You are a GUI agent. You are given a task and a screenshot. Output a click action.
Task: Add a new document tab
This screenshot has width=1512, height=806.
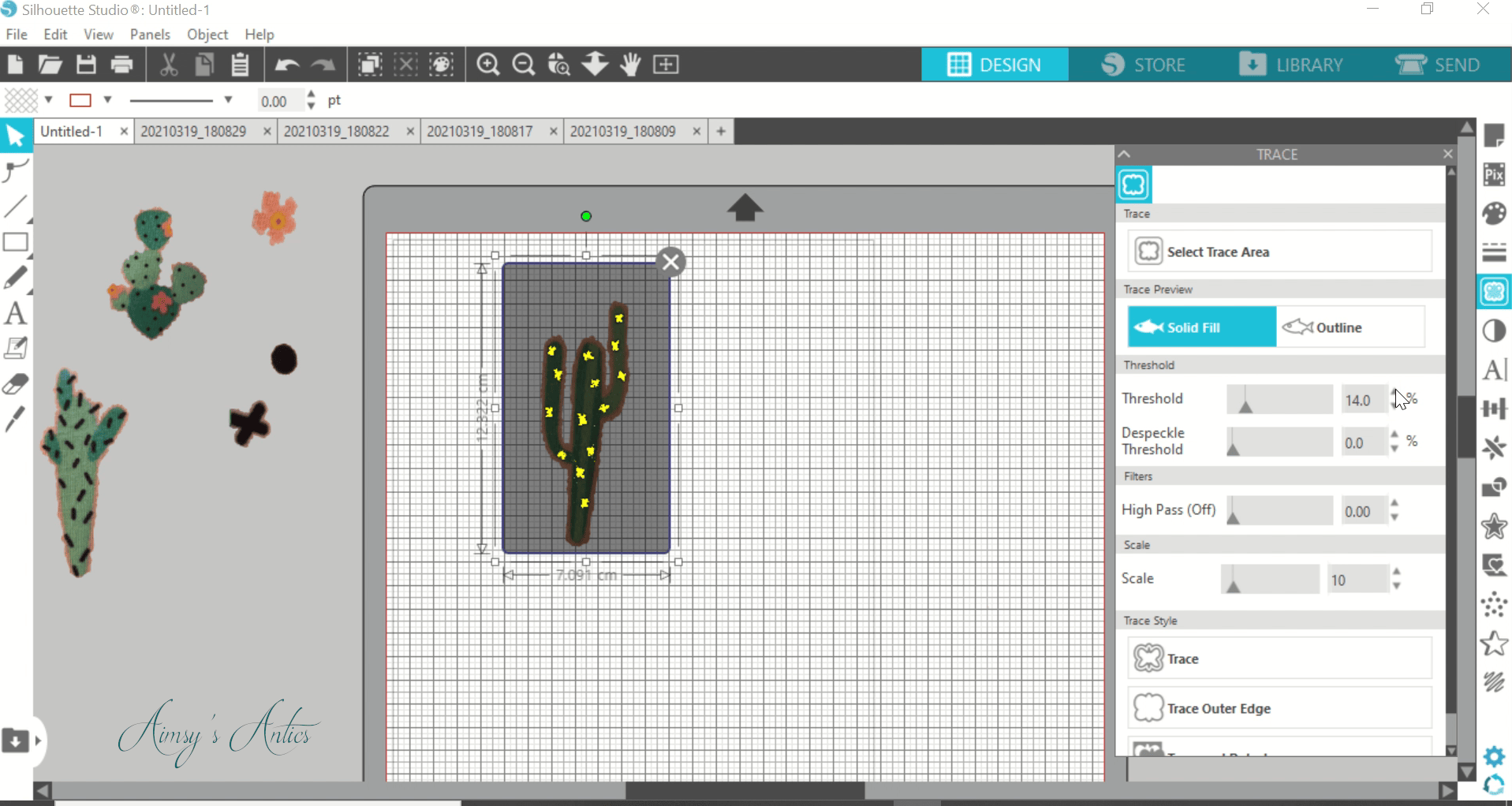[x=721, y=132]
